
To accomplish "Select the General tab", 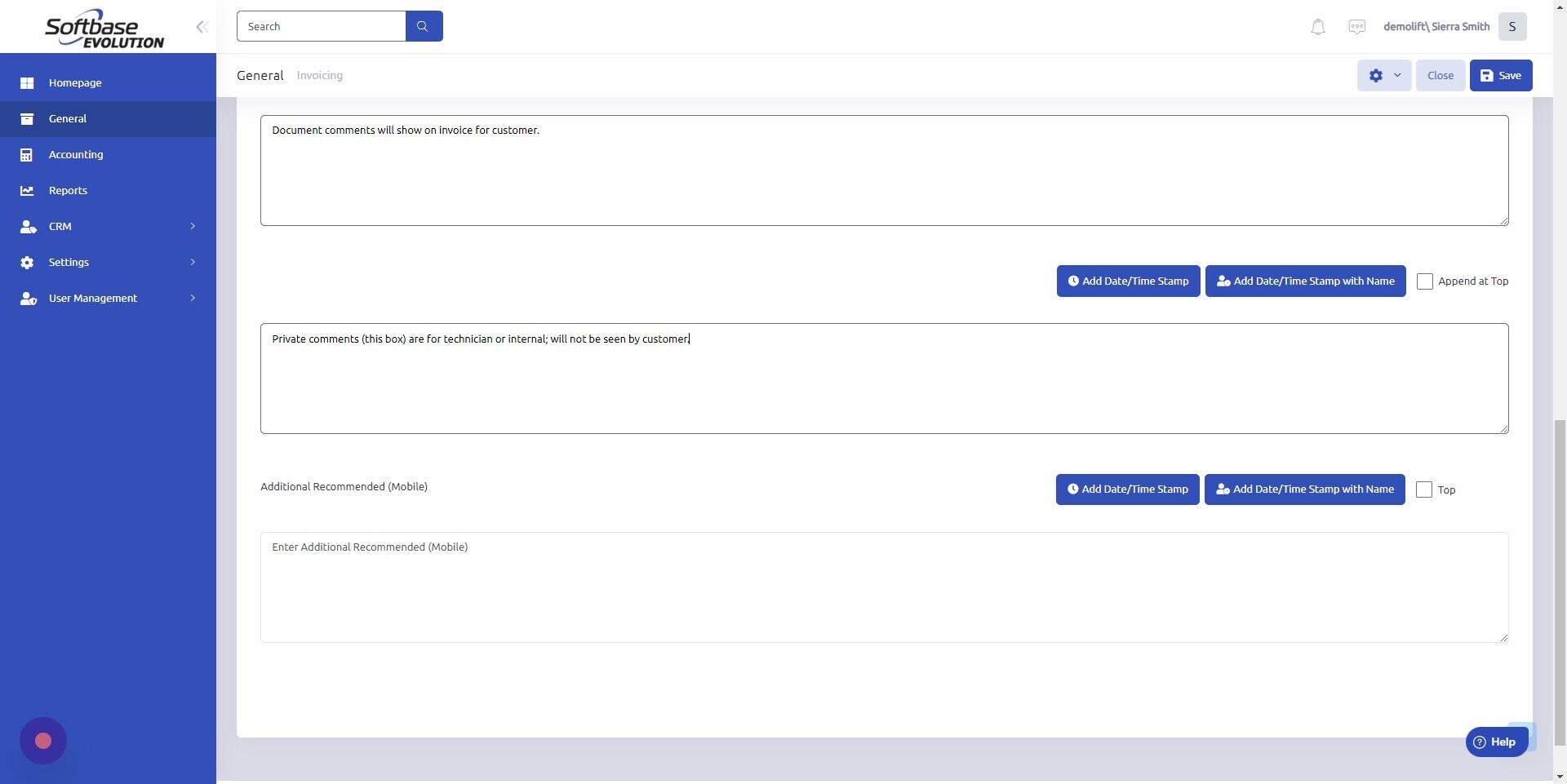I will (x=260, y=75).
